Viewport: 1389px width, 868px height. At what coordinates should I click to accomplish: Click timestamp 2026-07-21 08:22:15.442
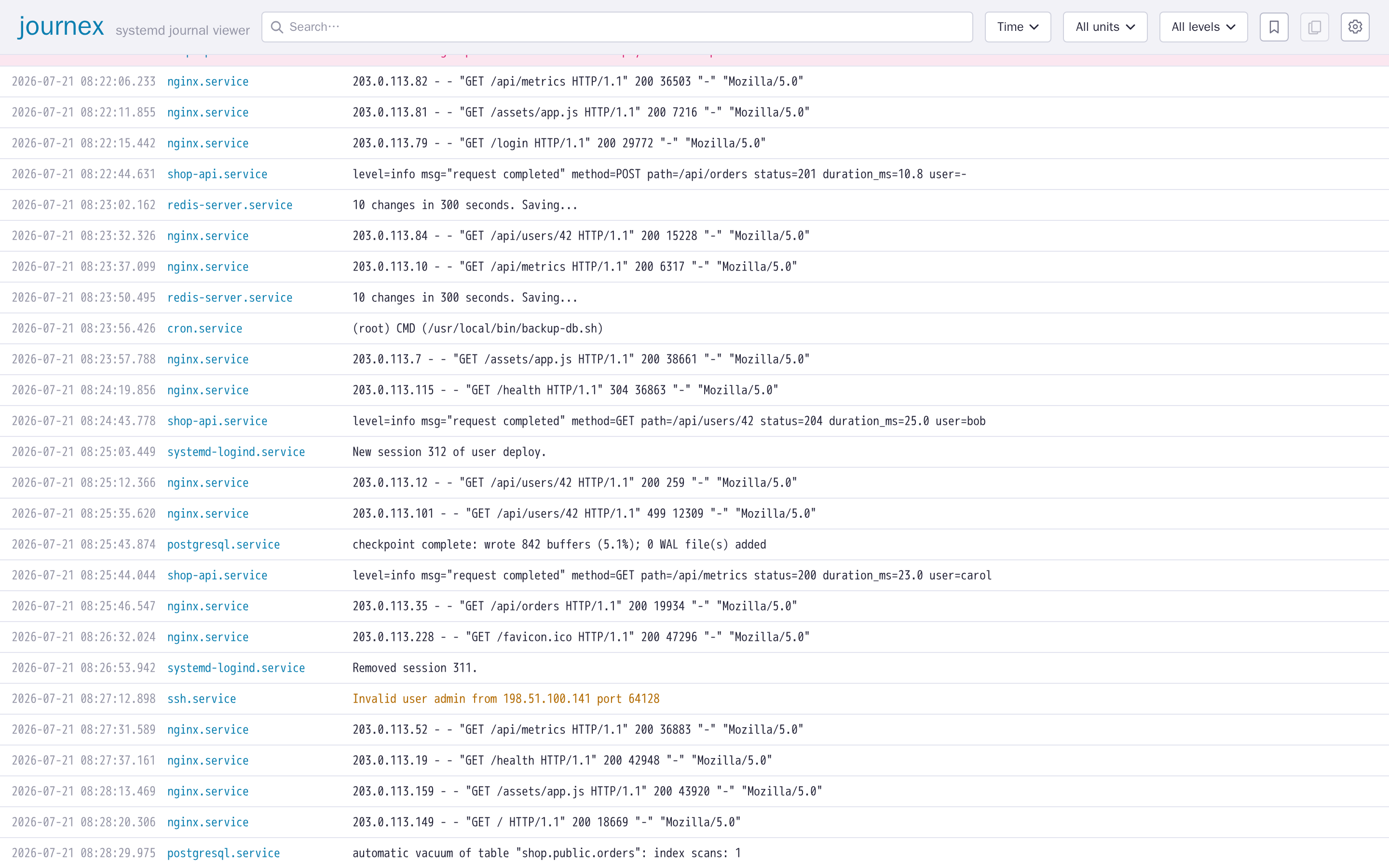click(84, 143)
